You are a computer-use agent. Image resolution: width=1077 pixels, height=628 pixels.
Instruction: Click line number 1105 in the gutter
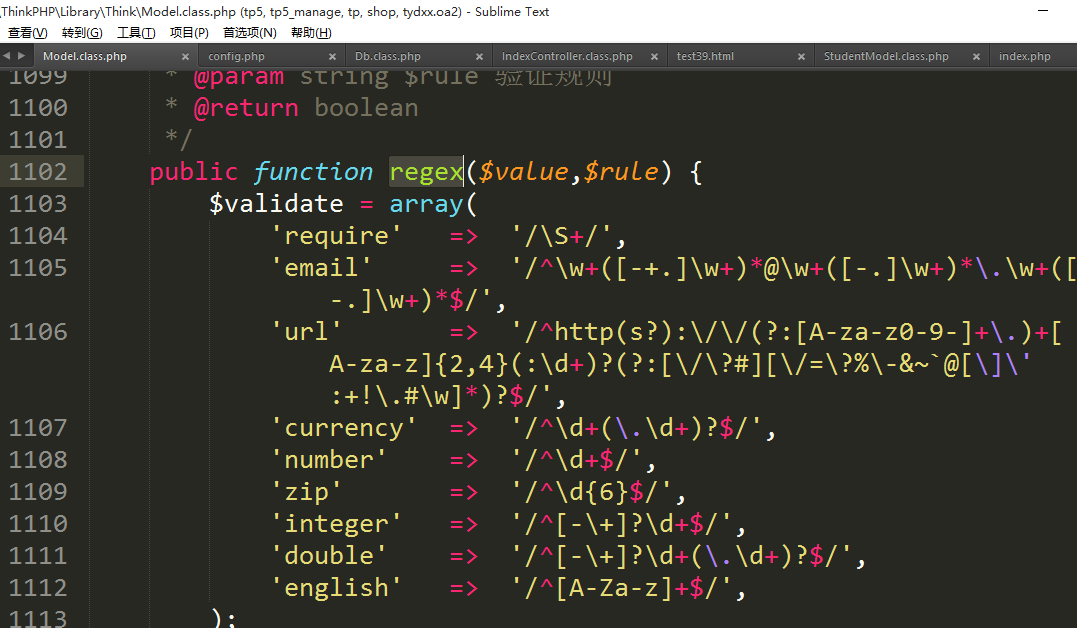point(38,268)
